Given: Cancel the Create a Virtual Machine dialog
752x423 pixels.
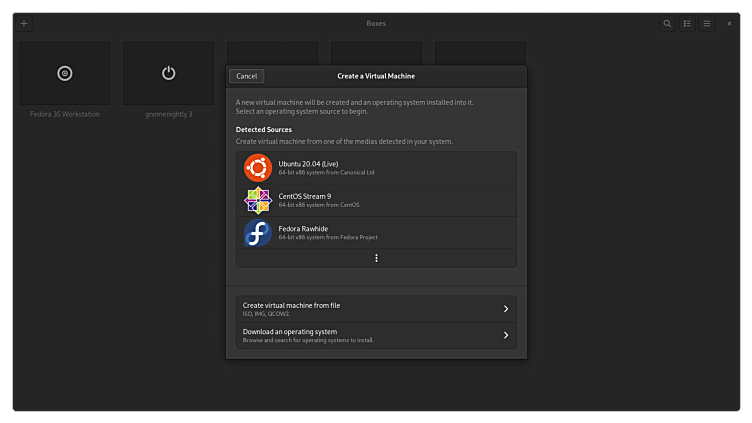Looking at the screenshot, I should (x=246, y=76).
